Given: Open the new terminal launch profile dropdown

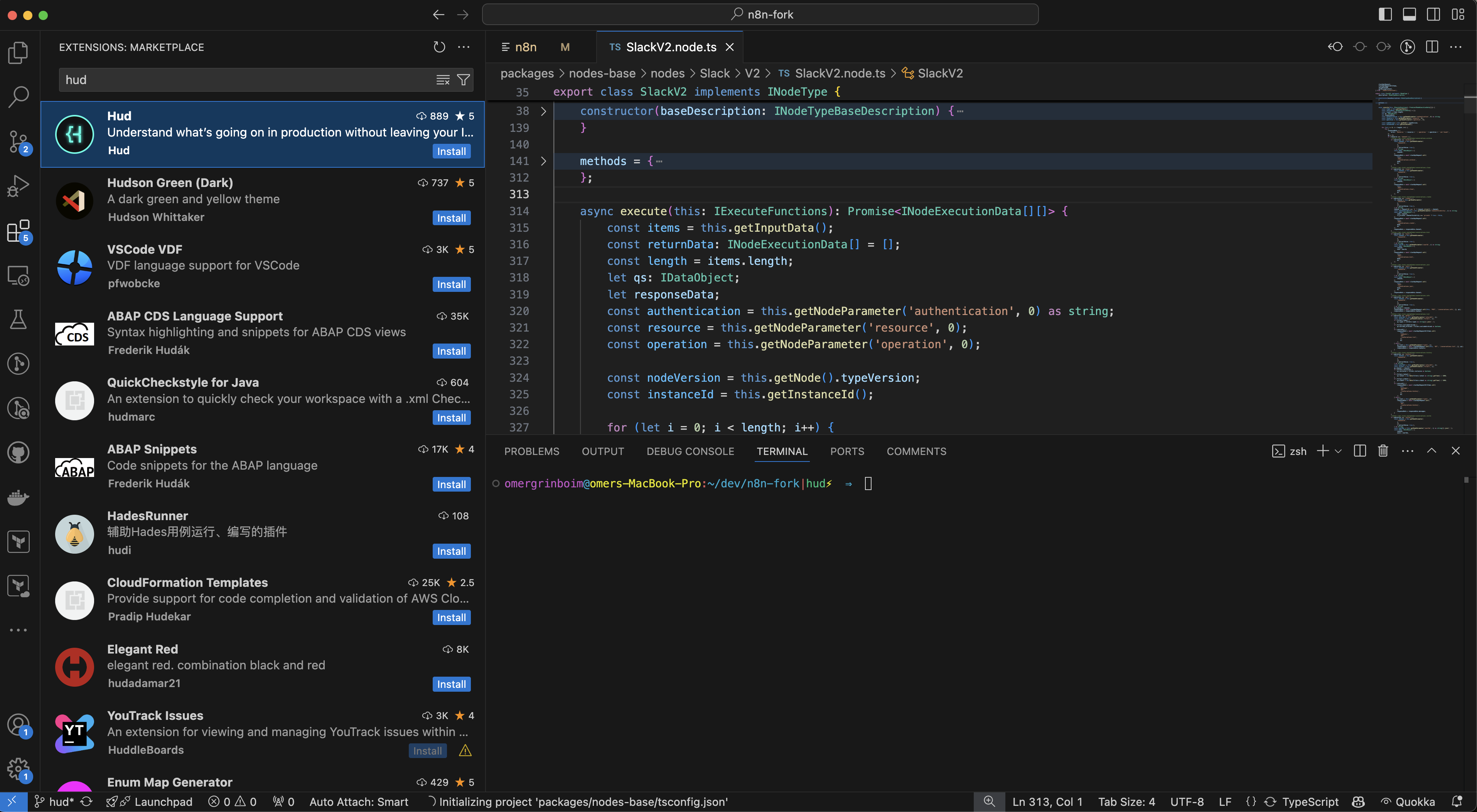Looking at the screenshot, I should tap(1338, 451).
